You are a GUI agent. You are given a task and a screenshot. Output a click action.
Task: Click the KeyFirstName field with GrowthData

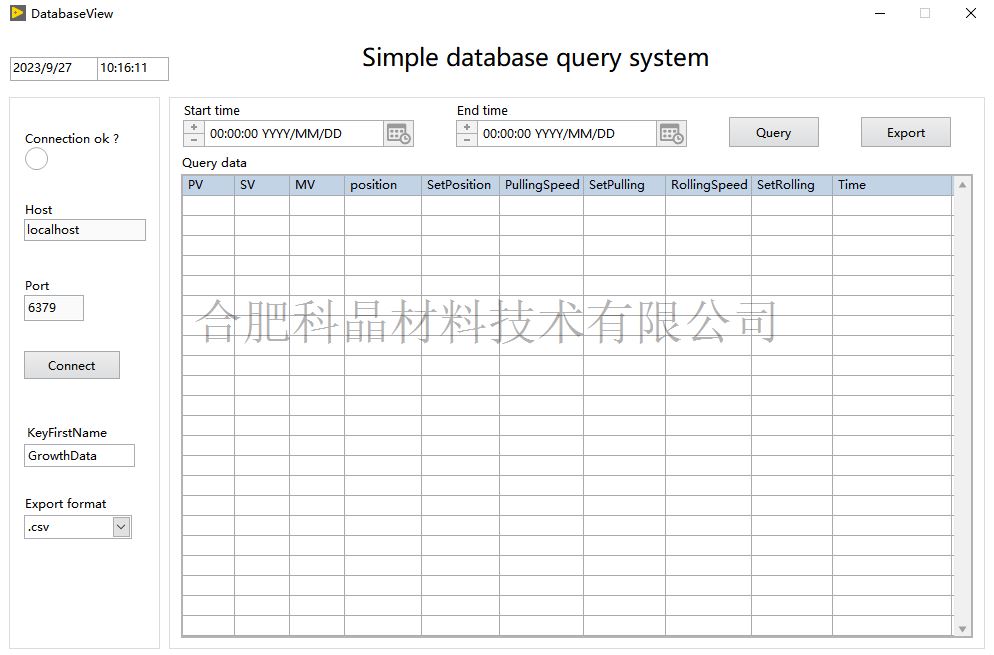click(80, 456)
